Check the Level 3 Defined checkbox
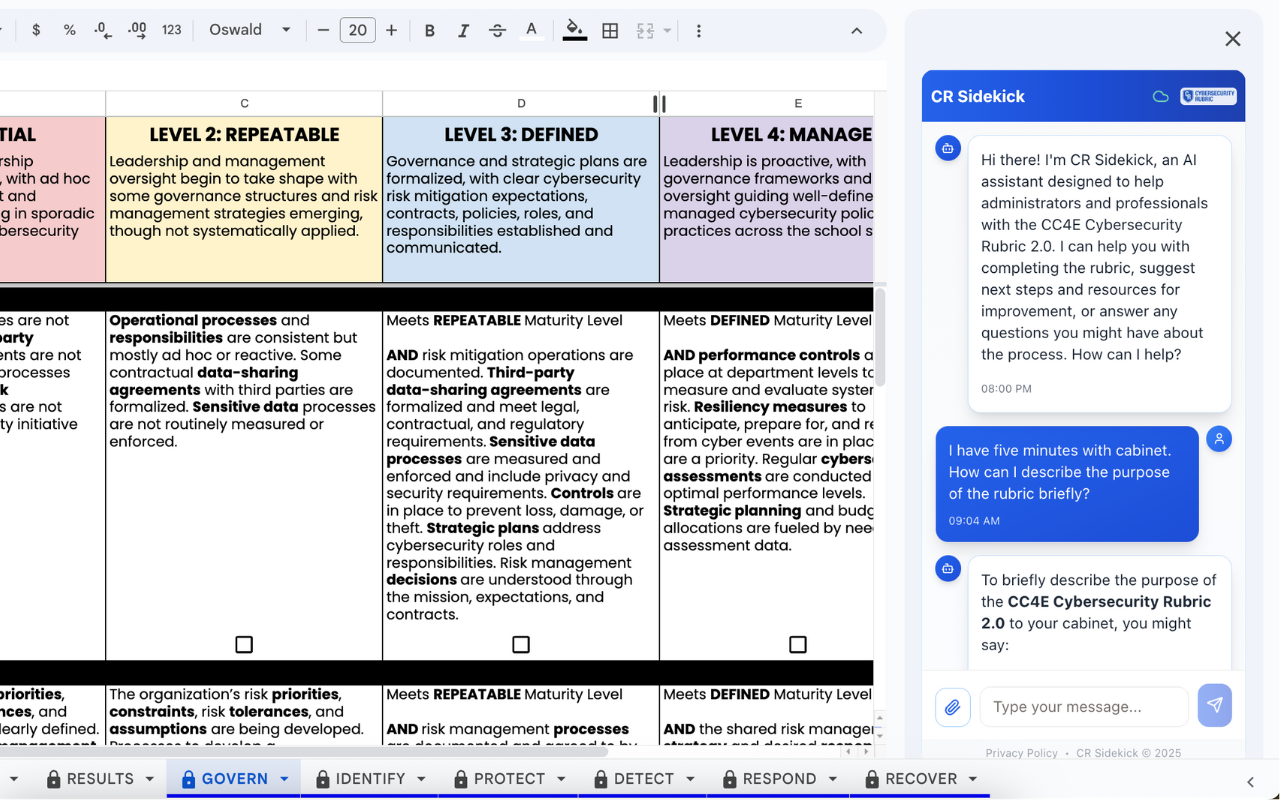 tap(521, 645)
